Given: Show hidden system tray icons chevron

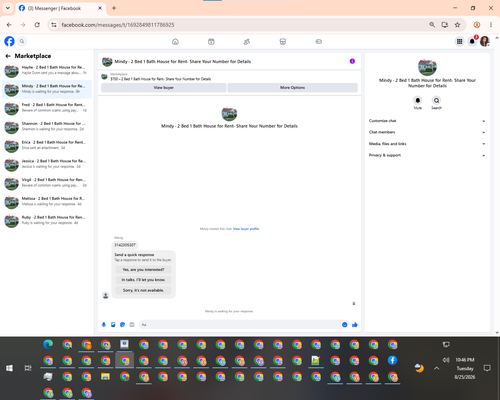Looking at the screenshot, I should [x=437, y=368].
